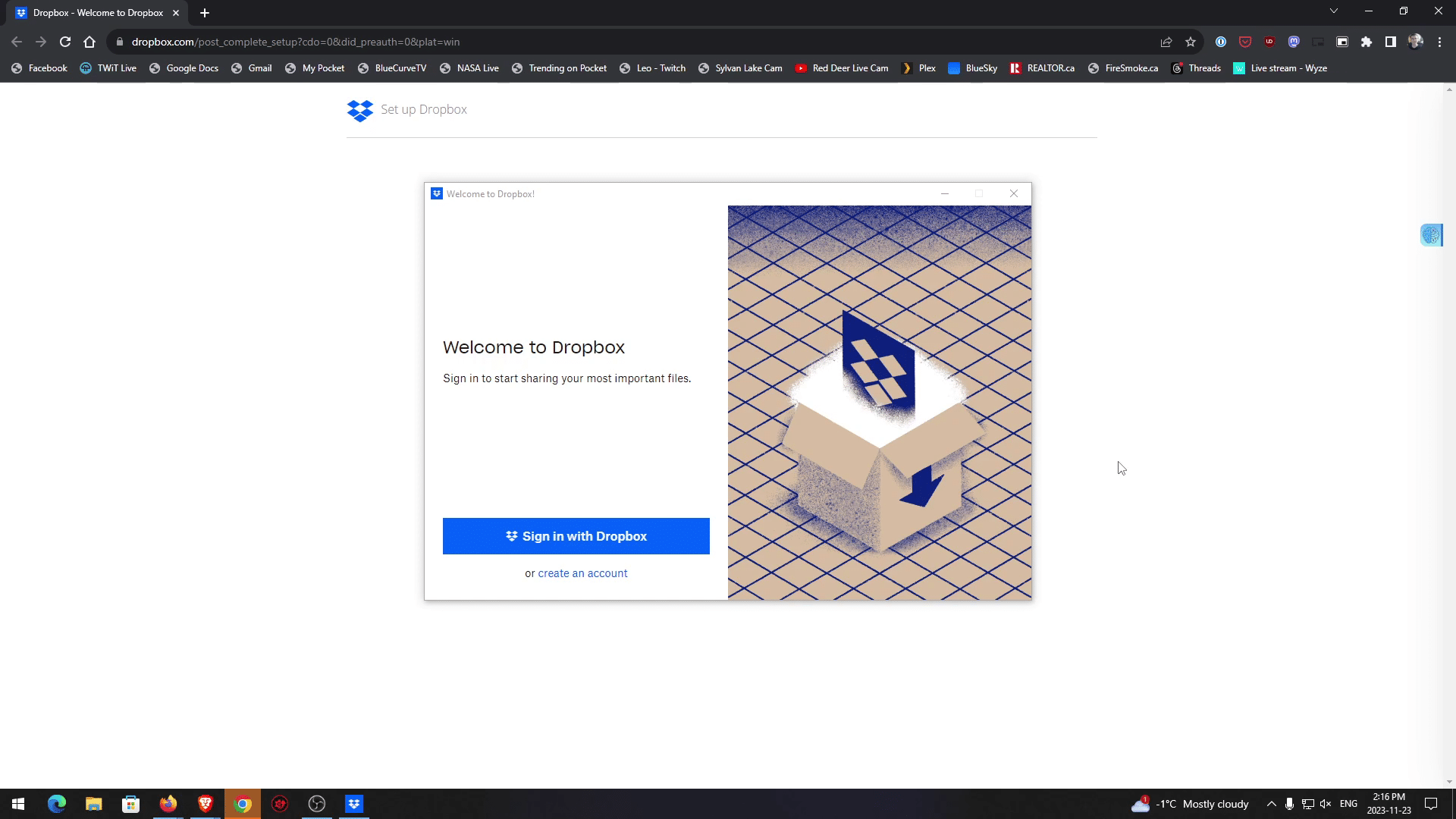Click Sign in with Dropbox button
The height and width of the screenshot is (819, 1456).
click(x=576, y=536)
